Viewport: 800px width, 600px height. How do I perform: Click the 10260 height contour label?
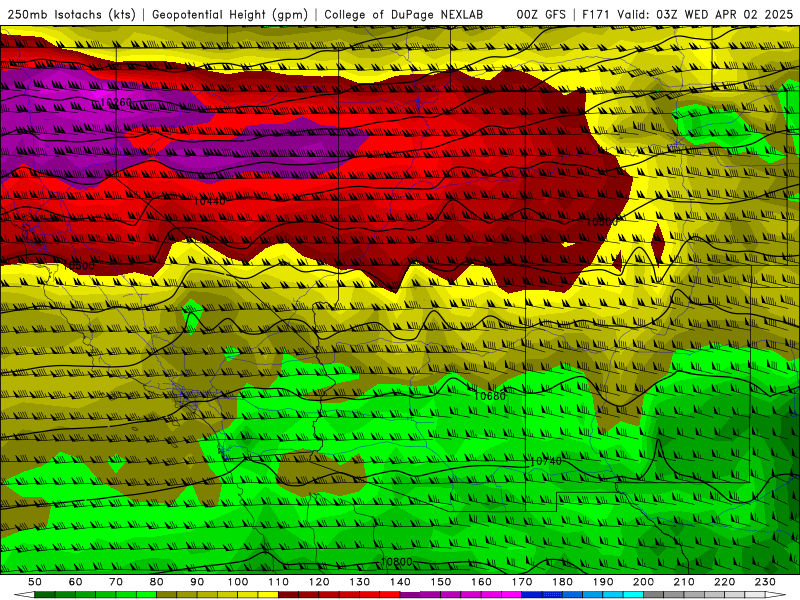pyautogui.click(x=116, y=103)
